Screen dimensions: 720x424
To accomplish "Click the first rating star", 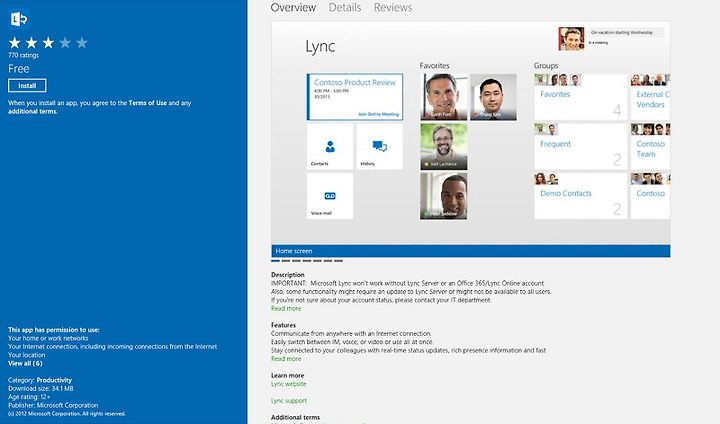I will 15,43.
